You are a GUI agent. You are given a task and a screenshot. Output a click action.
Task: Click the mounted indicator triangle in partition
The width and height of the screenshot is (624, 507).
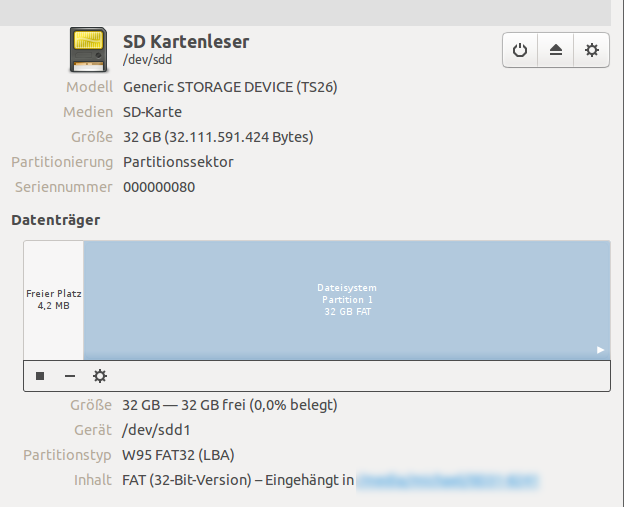coord(600,350)
